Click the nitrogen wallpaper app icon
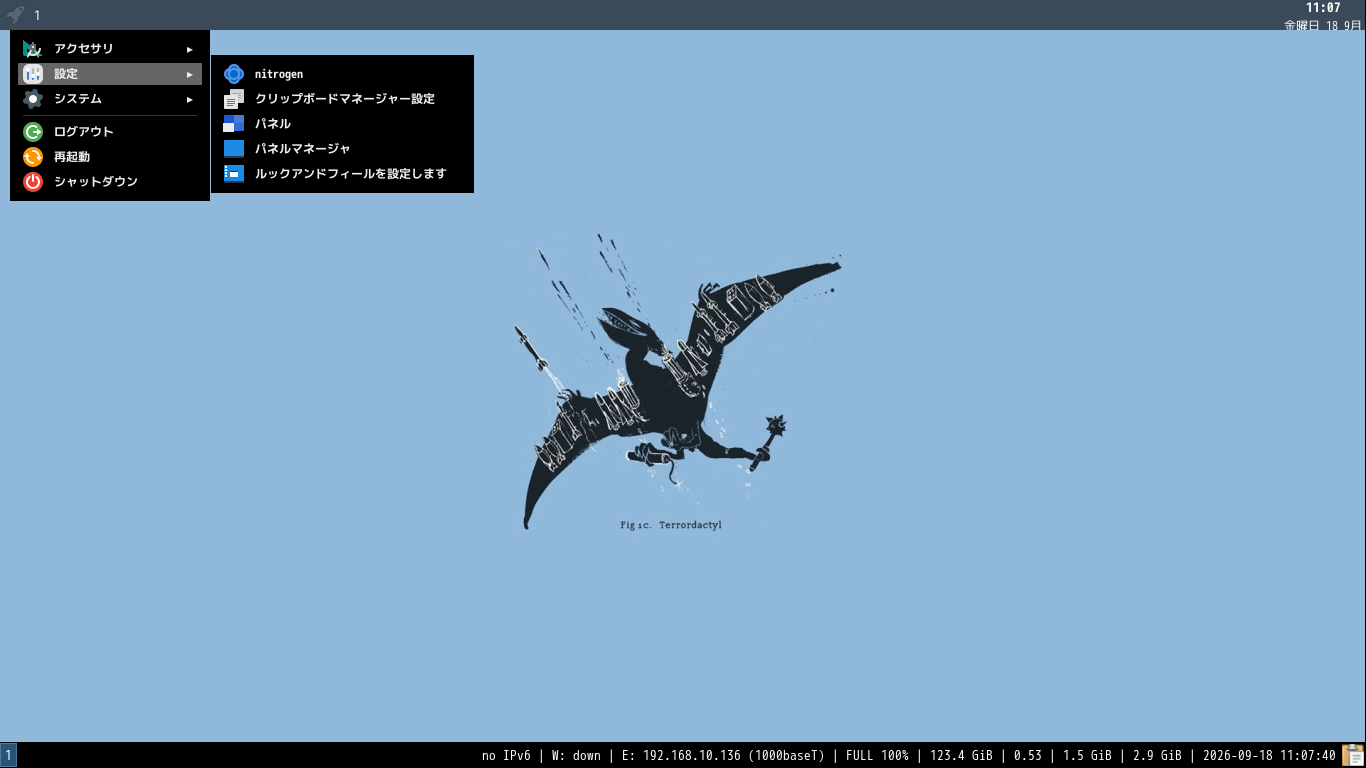Image resolution: width=1366 pixels, height=768 pixels. [234, 74]
